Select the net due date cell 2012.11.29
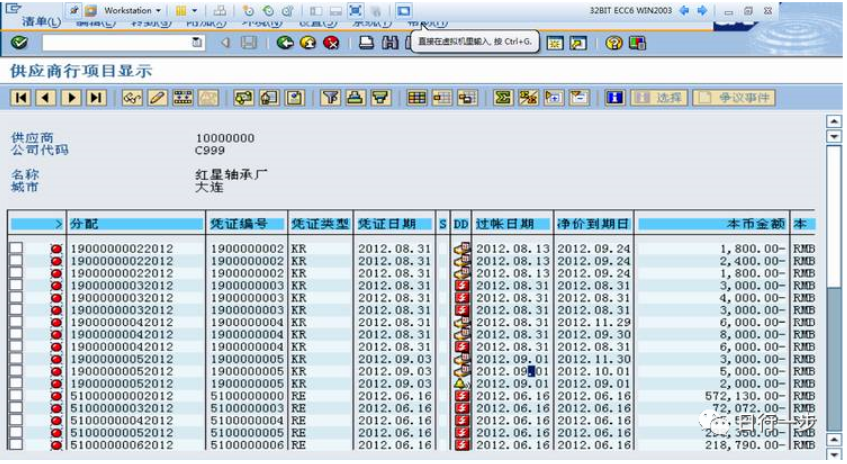The image size is (847, 464). tap(594, 322)
